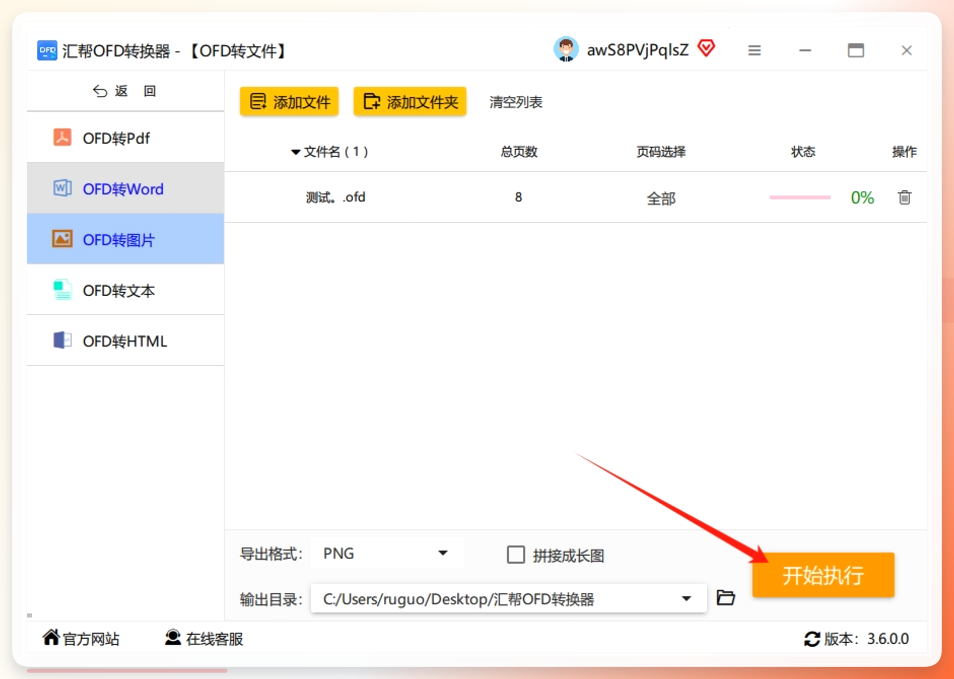This screenshot has width=954, height=679.
Task: Minimize the converter window
Action: click(805, 50)
